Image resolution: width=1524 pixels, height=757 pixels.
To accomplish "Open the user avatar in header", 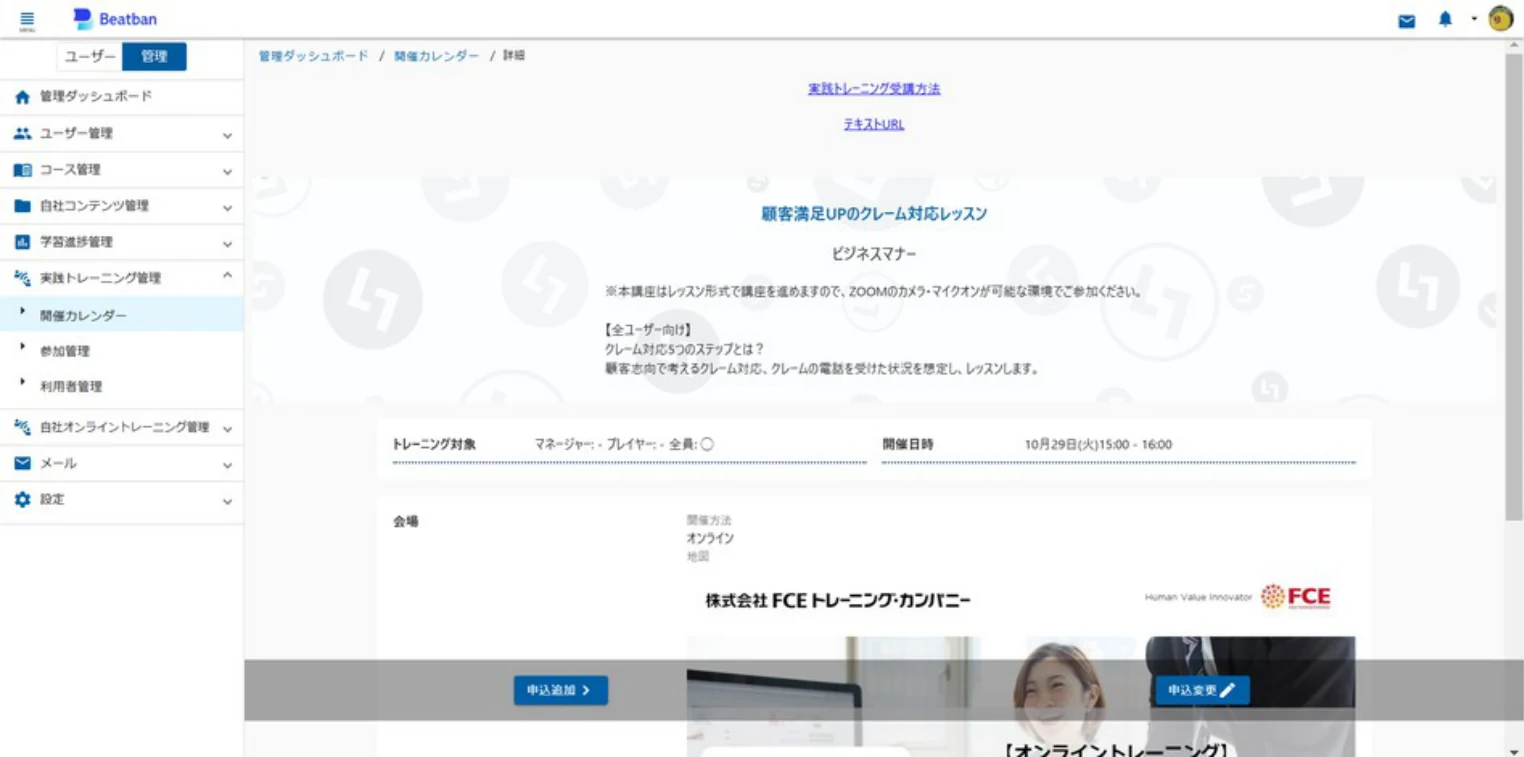I will point(1500,19).
